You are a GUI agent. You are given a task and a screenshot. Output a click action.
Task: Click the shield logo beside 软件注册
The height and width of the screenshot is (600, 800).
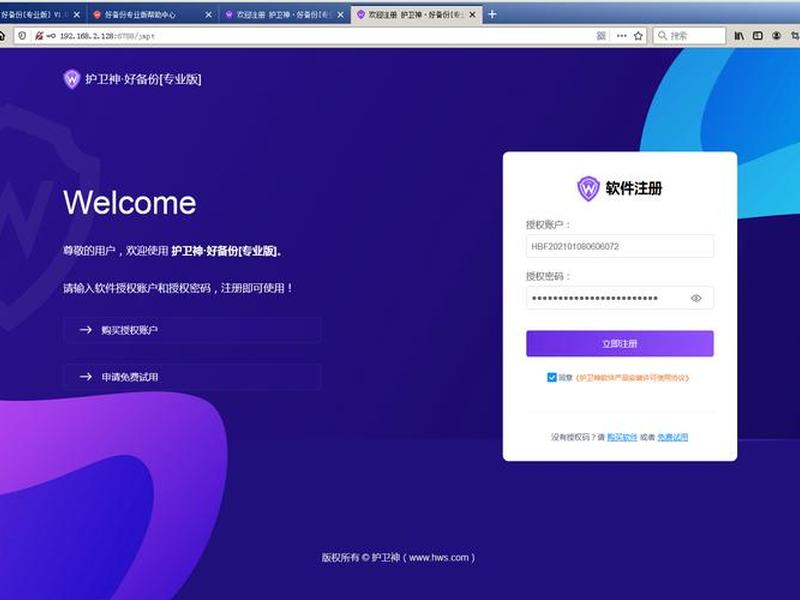click(588, 188)
